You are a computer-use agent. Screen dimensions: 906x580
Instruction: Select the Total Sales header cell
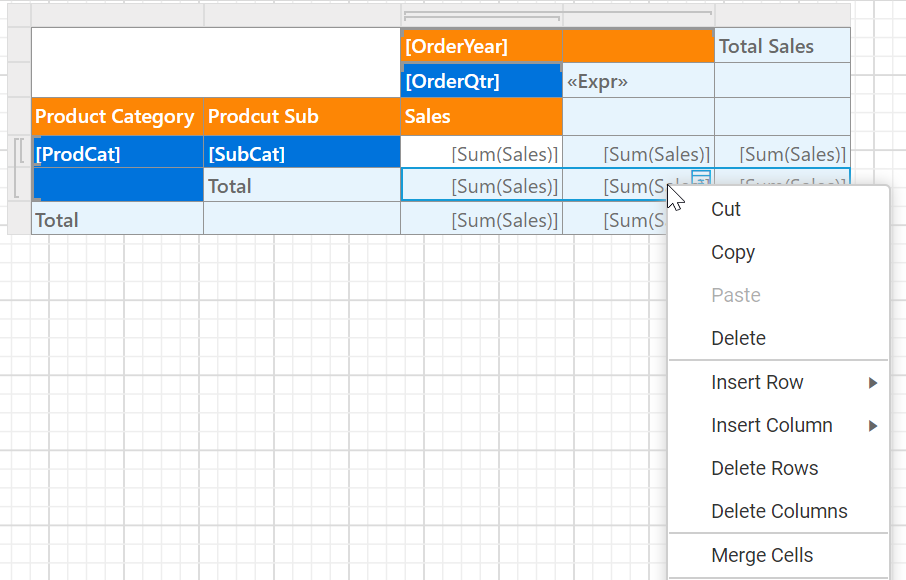tap(782, 46)
